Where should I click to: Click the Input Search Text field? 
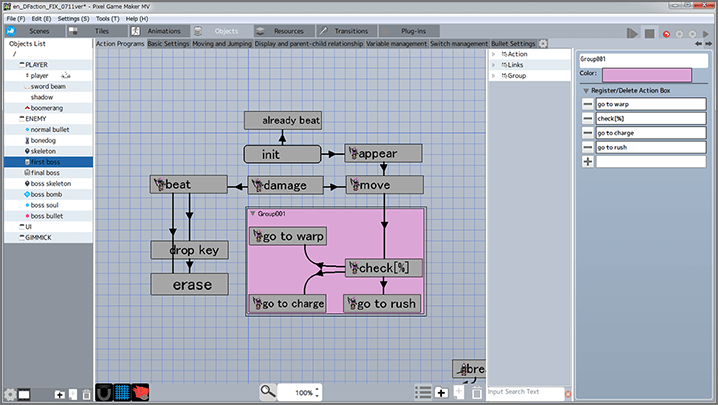[525, 392]
